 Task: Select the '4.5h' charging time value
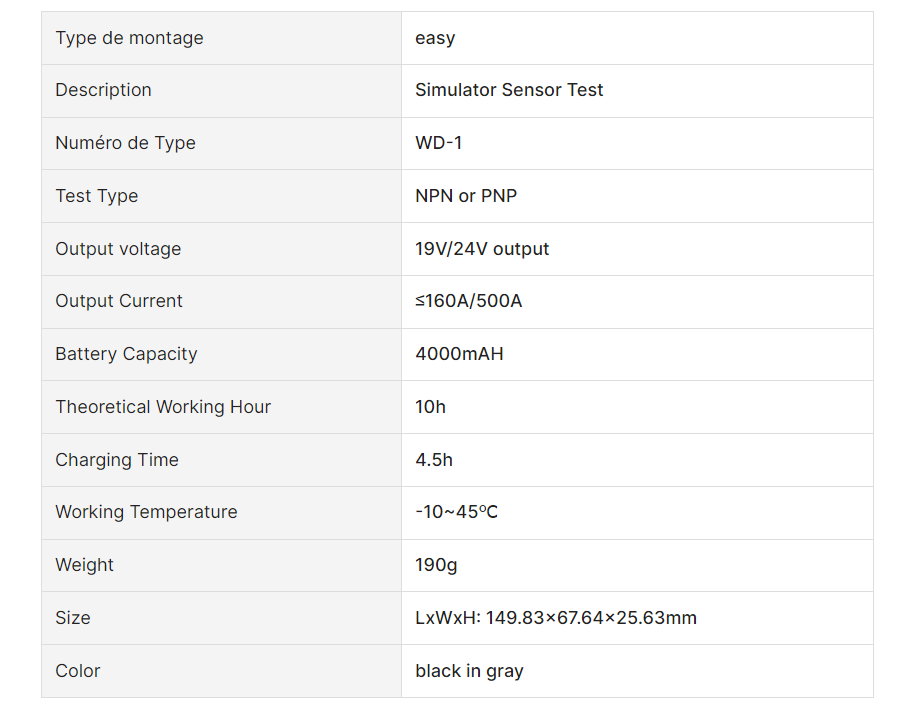click(x=434, y=460)
